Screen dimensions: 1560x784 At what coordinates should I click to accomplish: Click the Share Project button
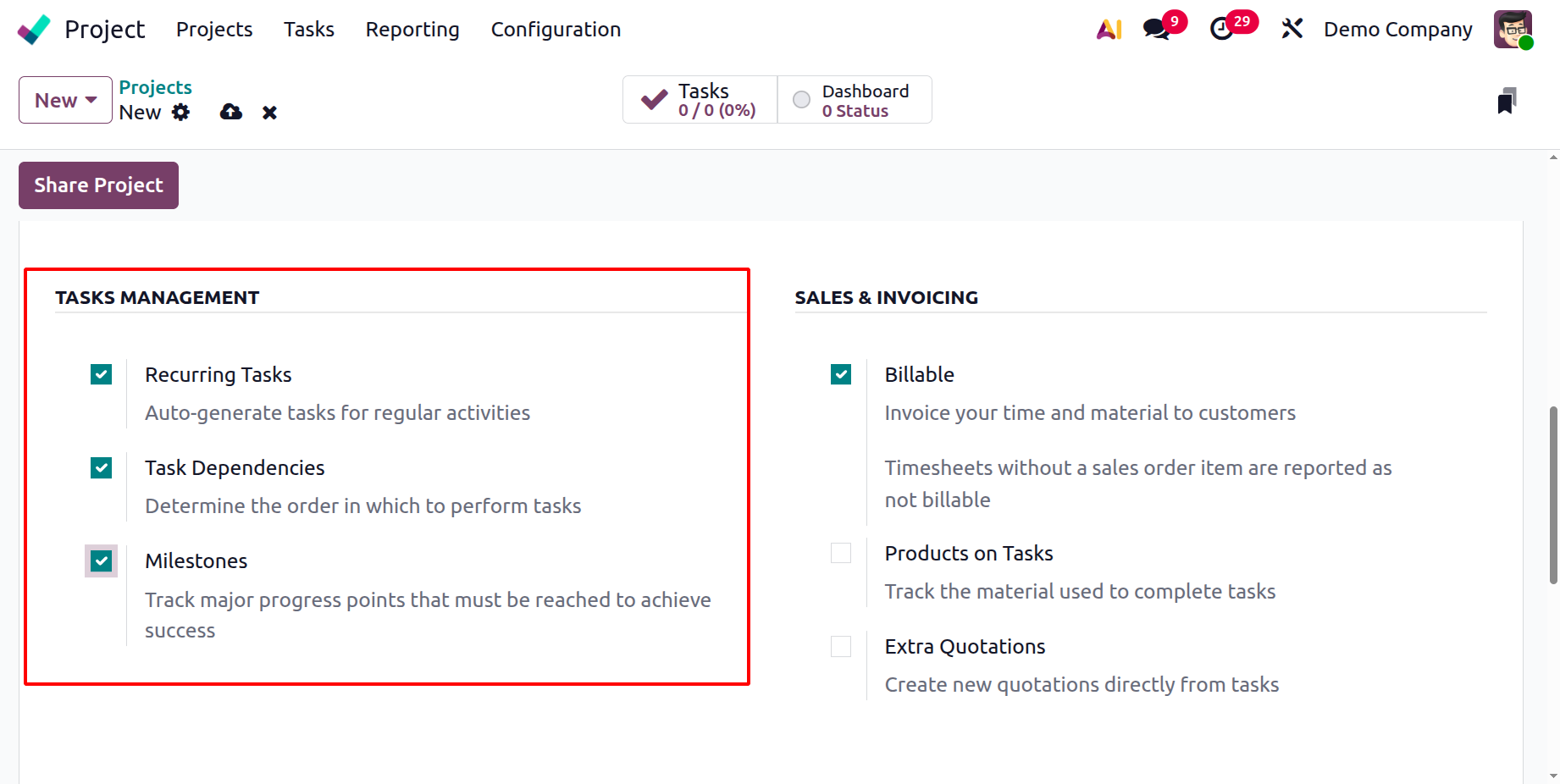98,185
